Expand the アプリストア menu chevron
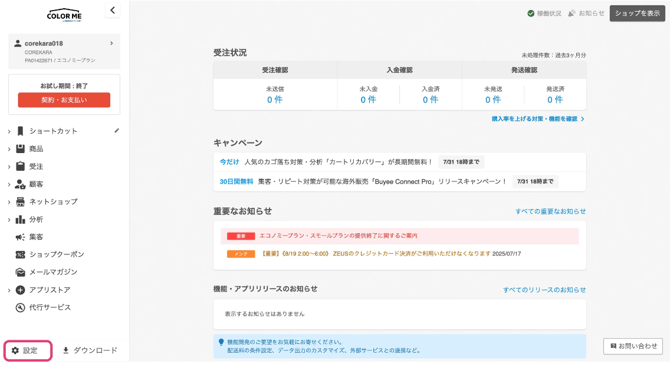The height and width of the screenshot is (371, 670). click(x=9, y=290)
